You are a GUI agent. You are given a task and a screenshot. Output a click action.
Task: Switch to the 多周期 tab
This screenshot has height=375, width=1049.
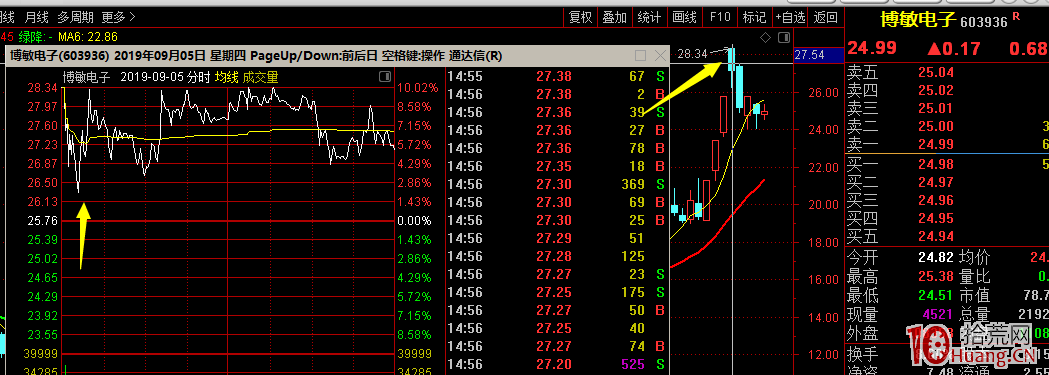(75, 17)
